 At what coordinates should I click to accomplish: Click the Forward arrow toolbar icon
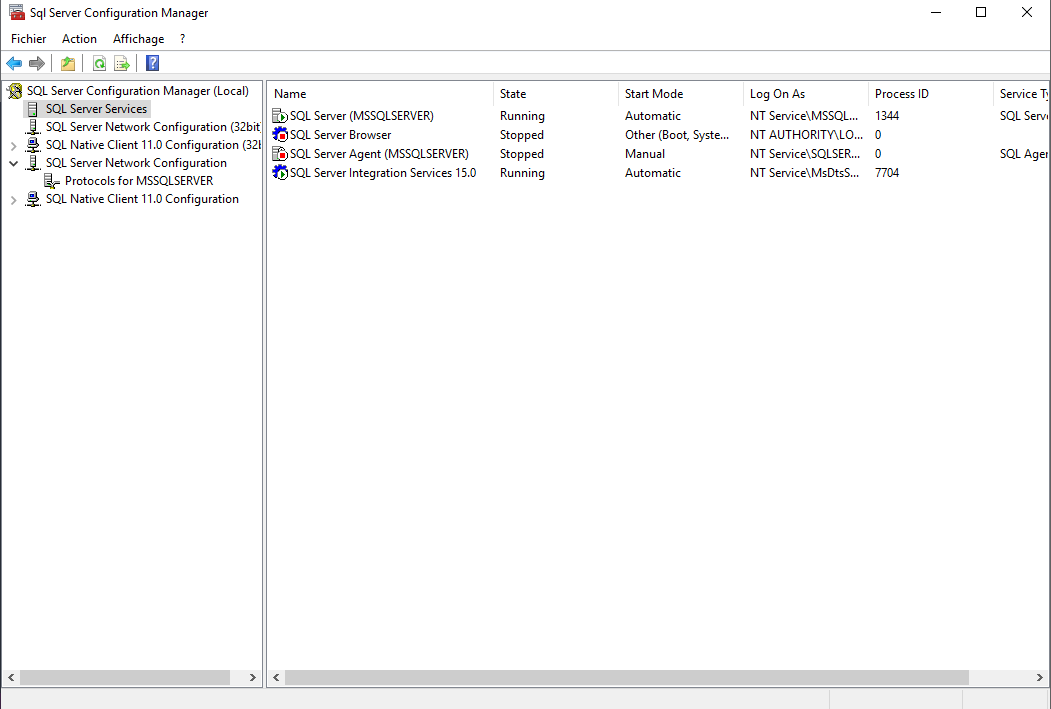(x=37, y=64)
